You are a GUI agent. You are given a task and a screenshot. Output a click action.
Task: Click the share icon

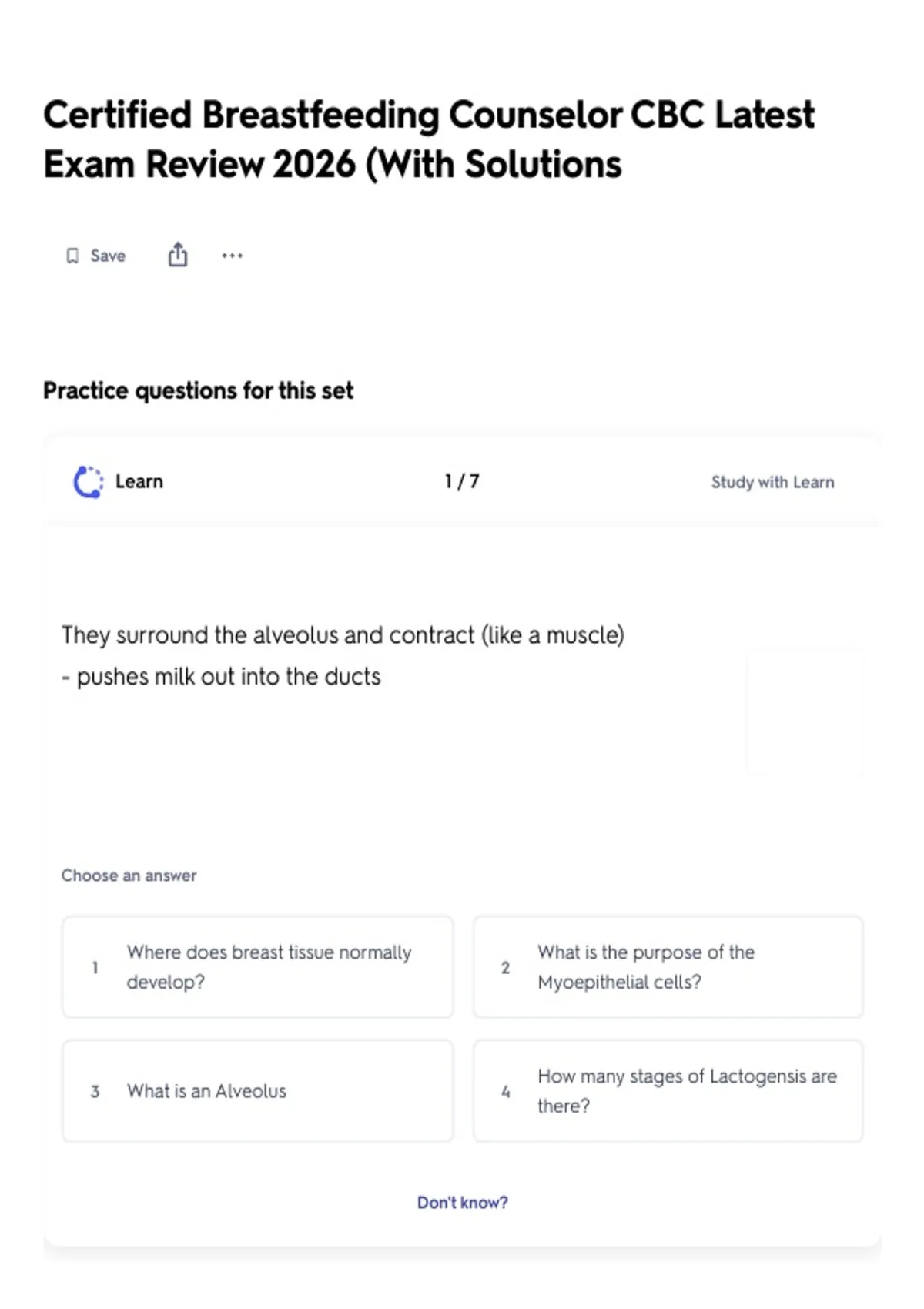178,255
